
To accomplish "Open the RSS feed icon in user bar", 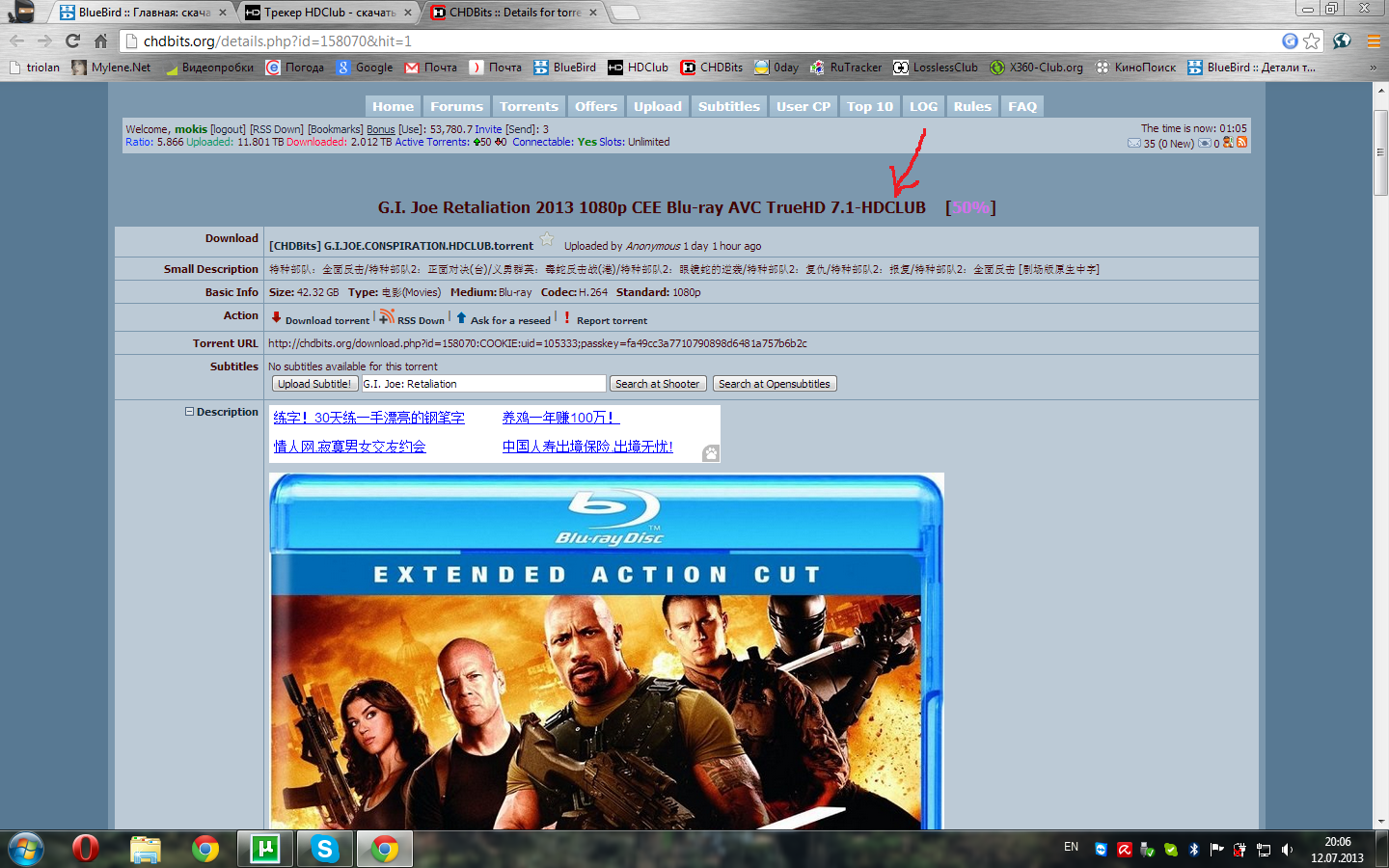I will [1241, 142].
